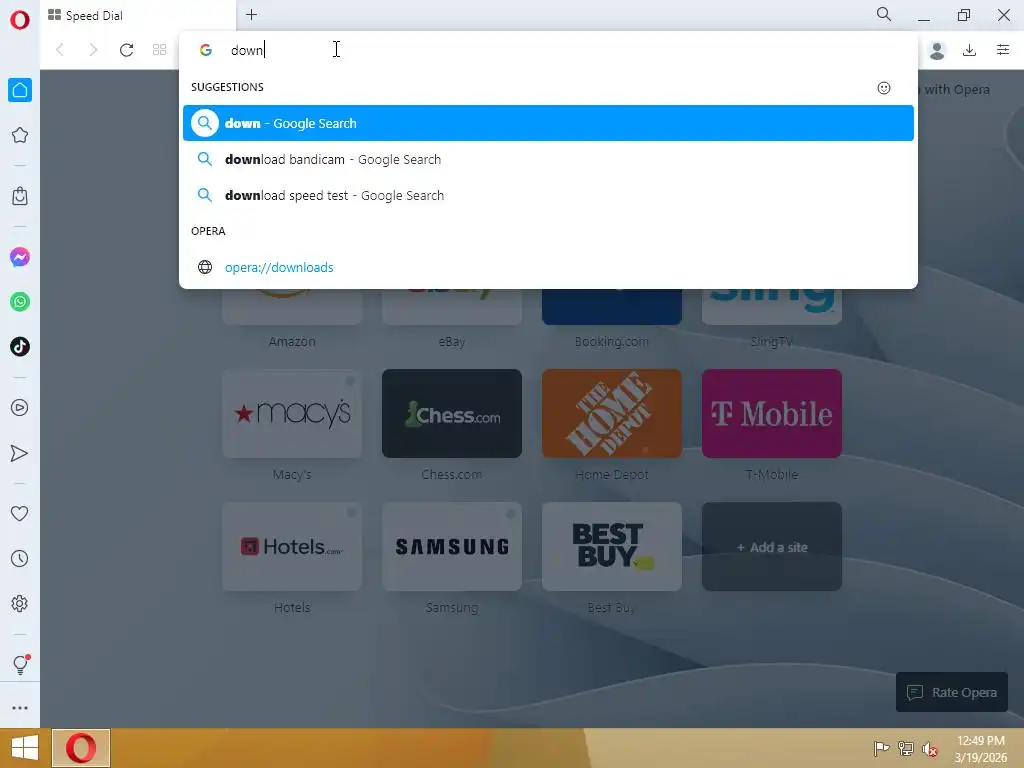Open the Home Depot speed dial tile
The height and width of the screenshot is (768, 1024).
pos(612,413)
